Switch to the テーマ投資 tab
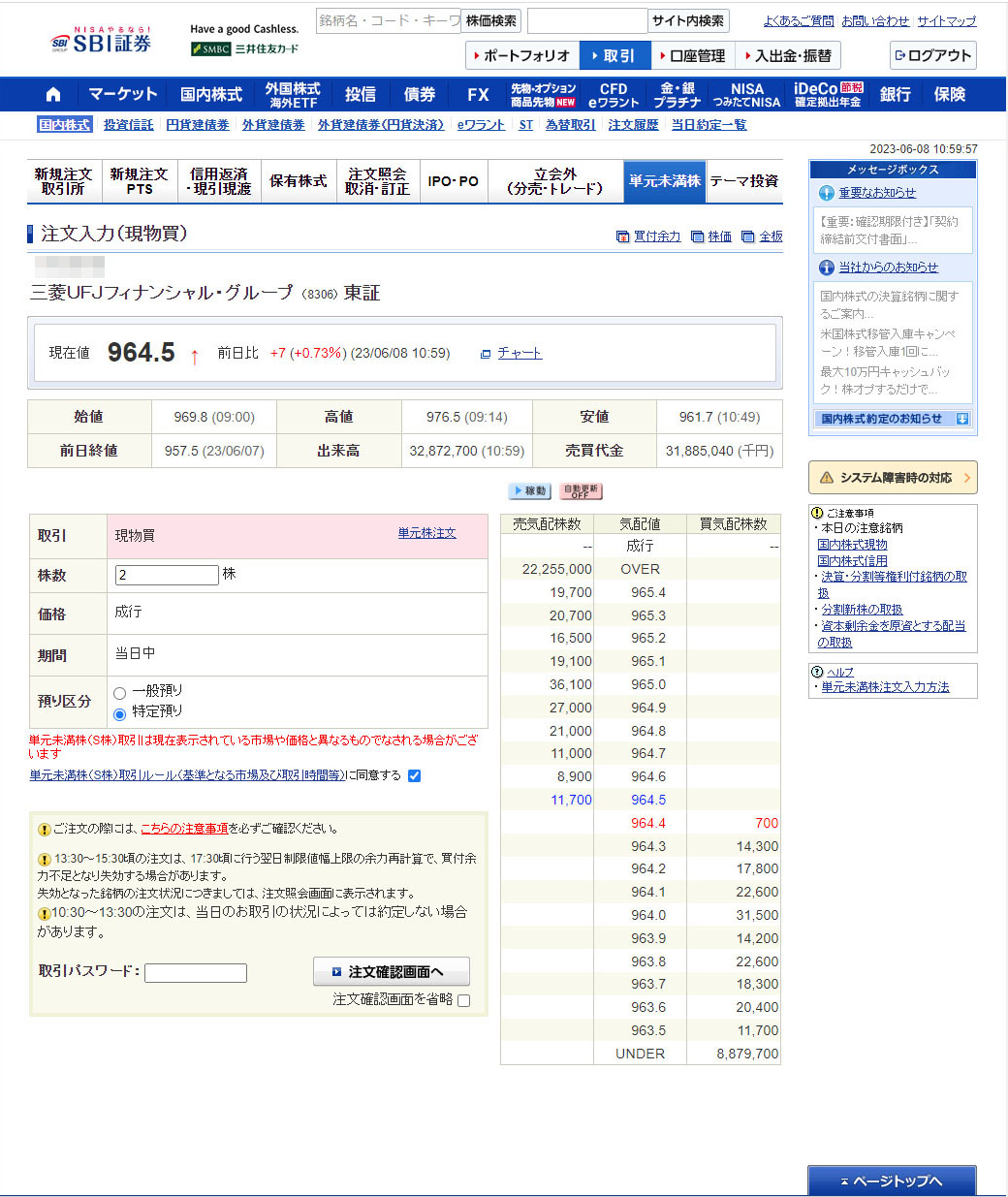The width and height of the screenshot is (1008, 1197). (744, 181)
